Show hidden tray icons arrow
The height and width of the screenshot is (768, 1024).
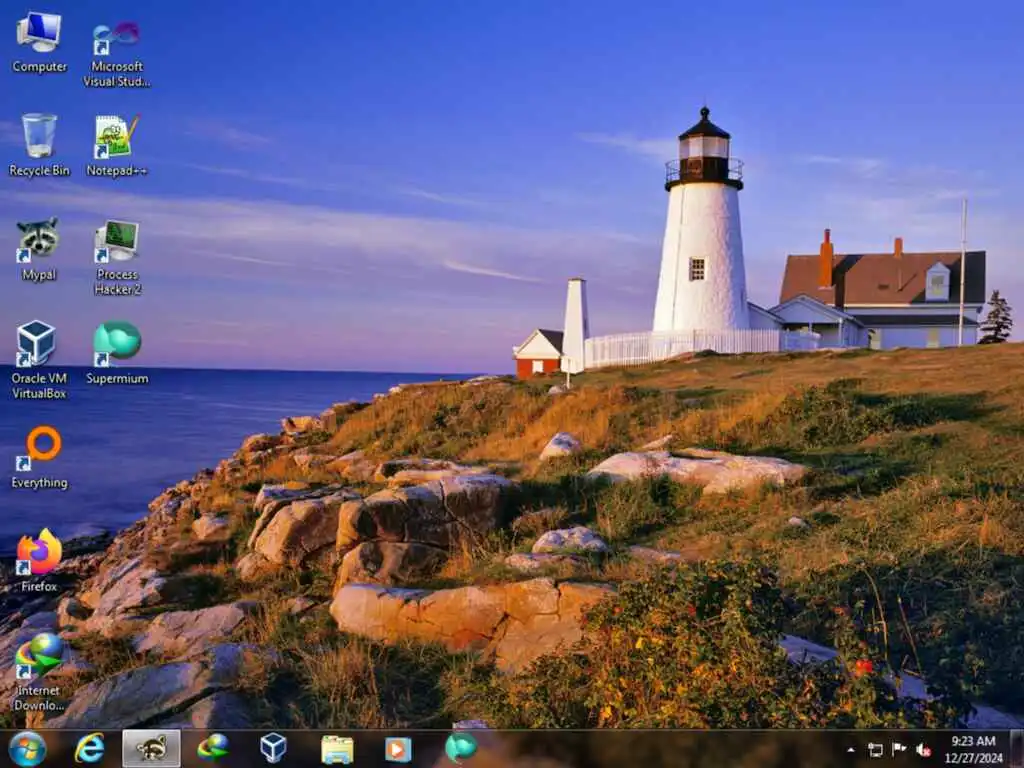click(850, 750)
